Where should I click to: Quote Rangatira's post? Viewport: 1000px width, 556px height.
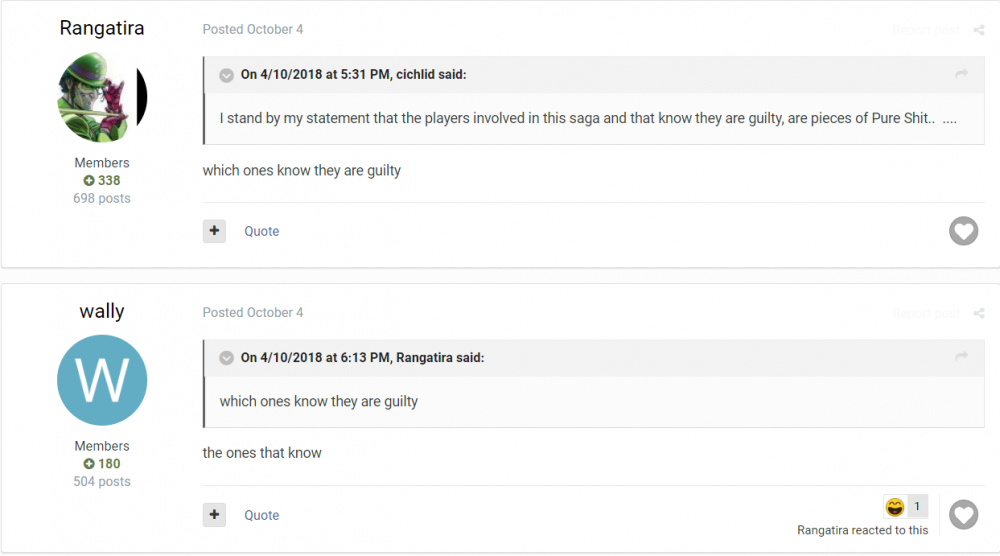pyautogui.click(x=262, y=231)
